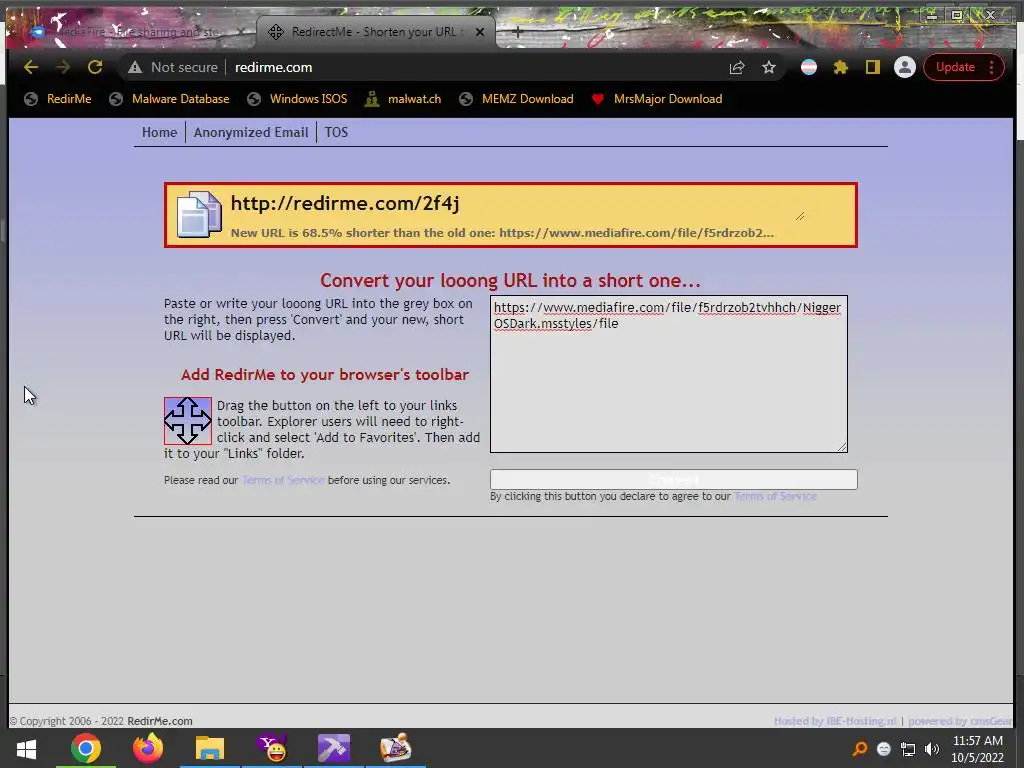The width and height of the screenshot is (1024, 768).
Task: Click the Update button in Chrome toolbar
Action: click(955, 67)
